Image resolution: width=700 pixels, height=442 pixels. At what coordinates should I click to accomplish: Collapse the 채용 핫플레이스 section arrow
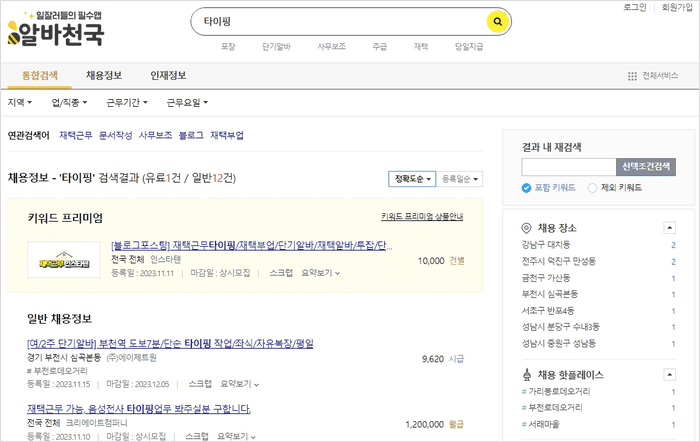coord(669,374)
